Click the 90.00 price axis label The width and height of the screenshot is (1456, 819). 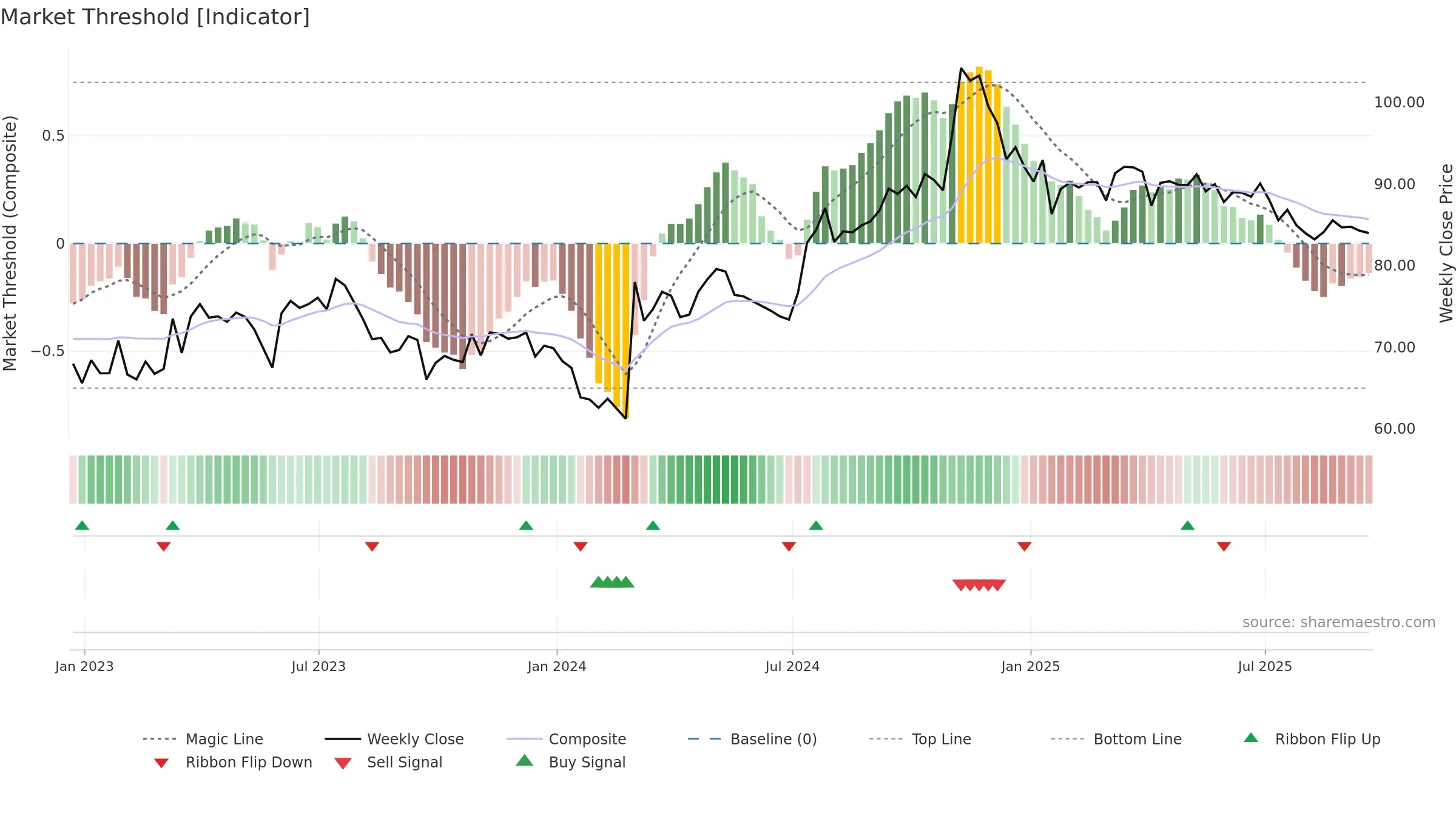click(1395, 184)
